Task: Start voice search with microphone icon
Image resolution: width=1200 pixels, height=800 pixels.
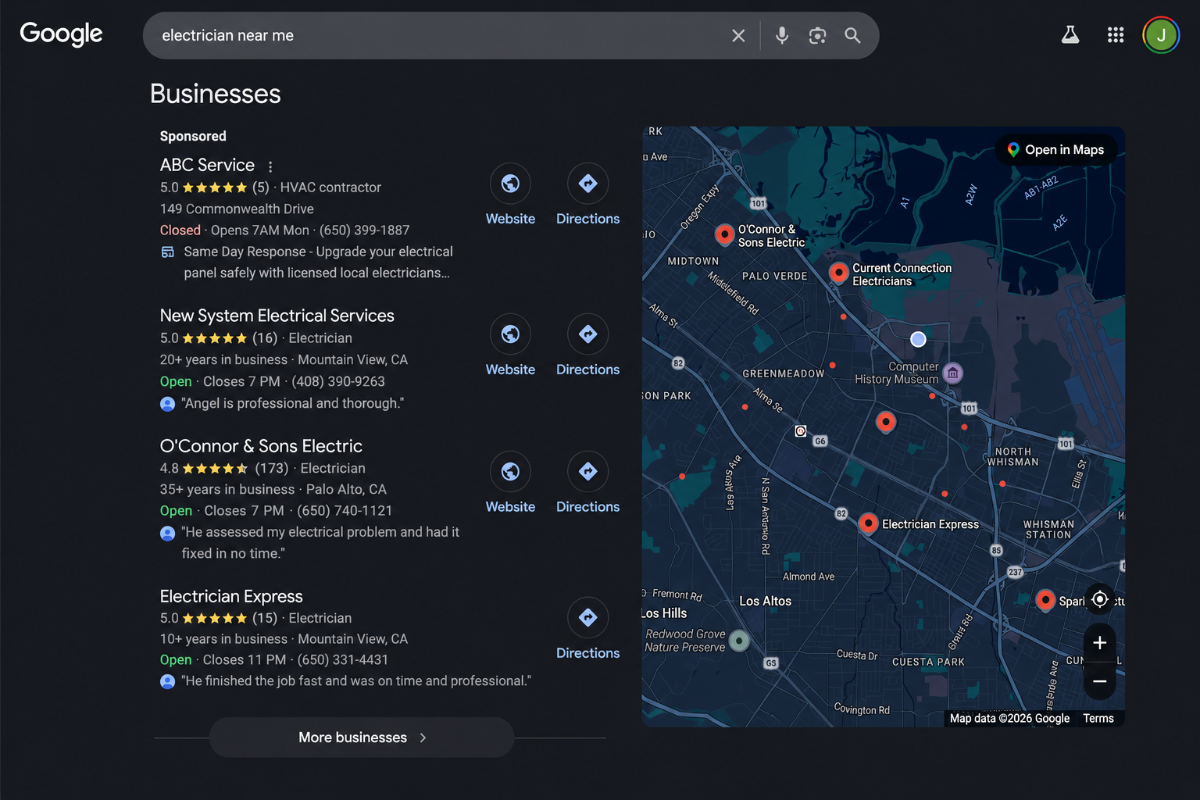Action: [782, 36]
